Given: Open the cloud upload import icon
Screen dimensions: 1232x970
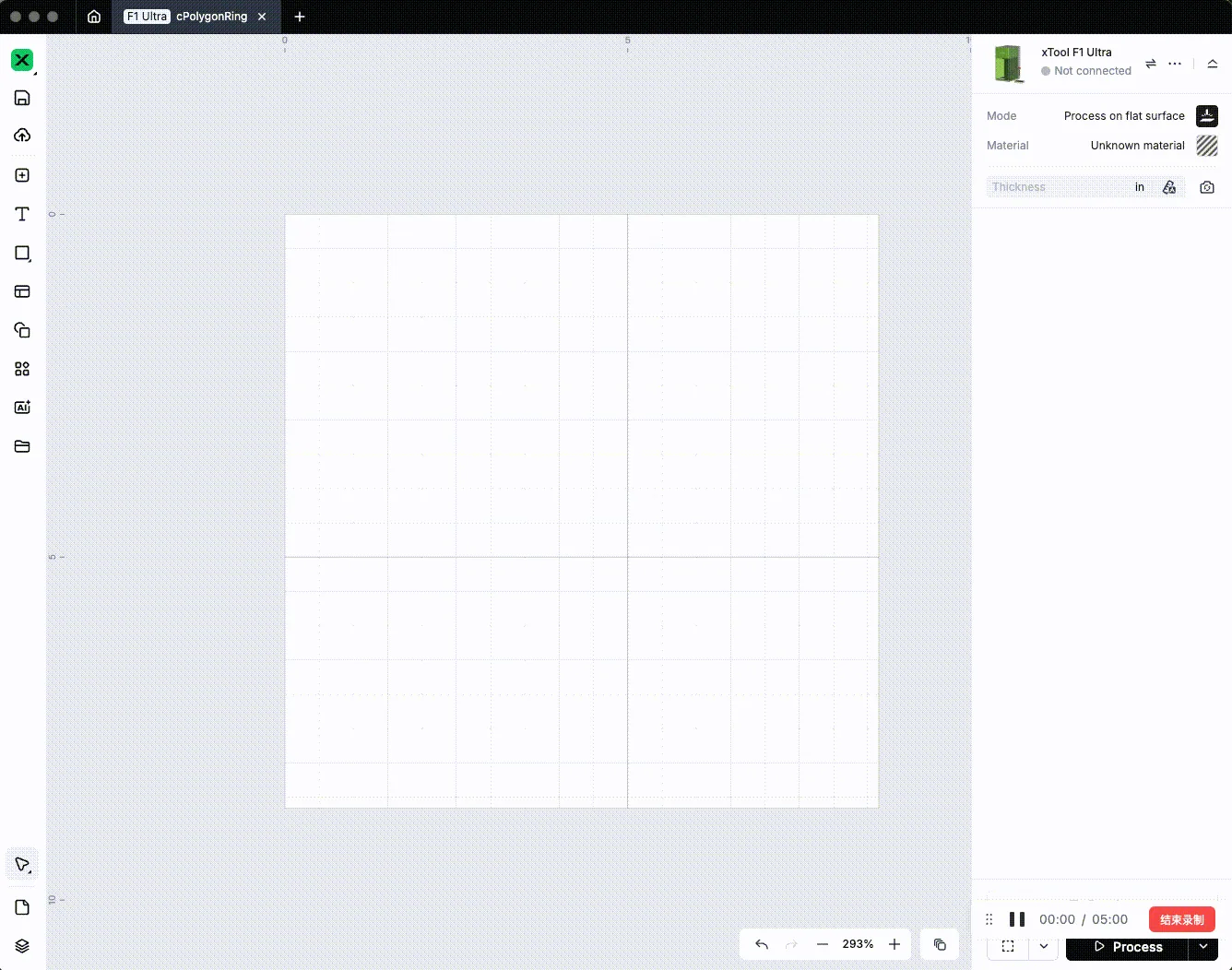Looking at the screenshot, I should tap(22, 136).
